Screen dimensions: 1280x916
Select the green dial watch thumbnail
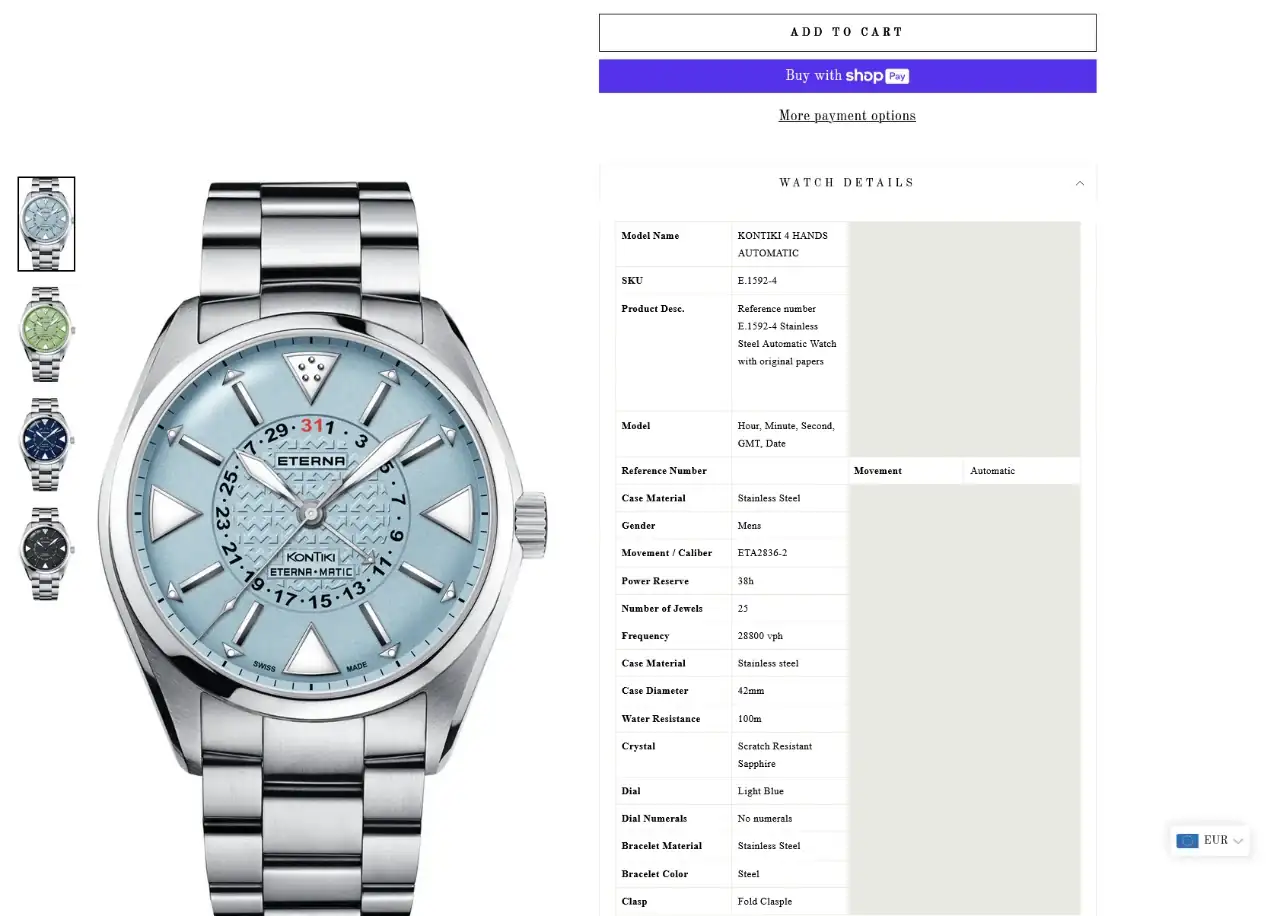coord(46,334)
